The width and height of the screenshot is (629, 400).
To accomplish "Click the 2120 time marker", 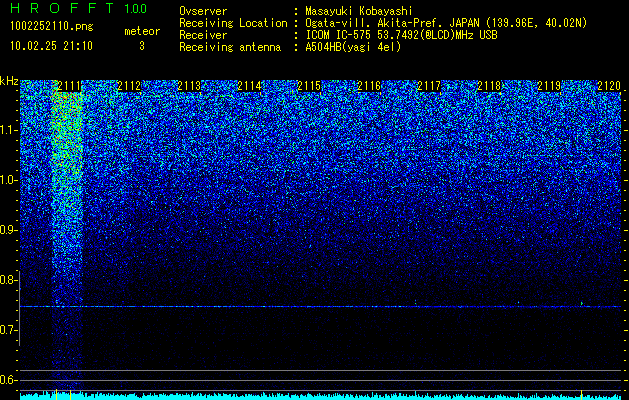I will pyautogui.click(x=609, y=86).
